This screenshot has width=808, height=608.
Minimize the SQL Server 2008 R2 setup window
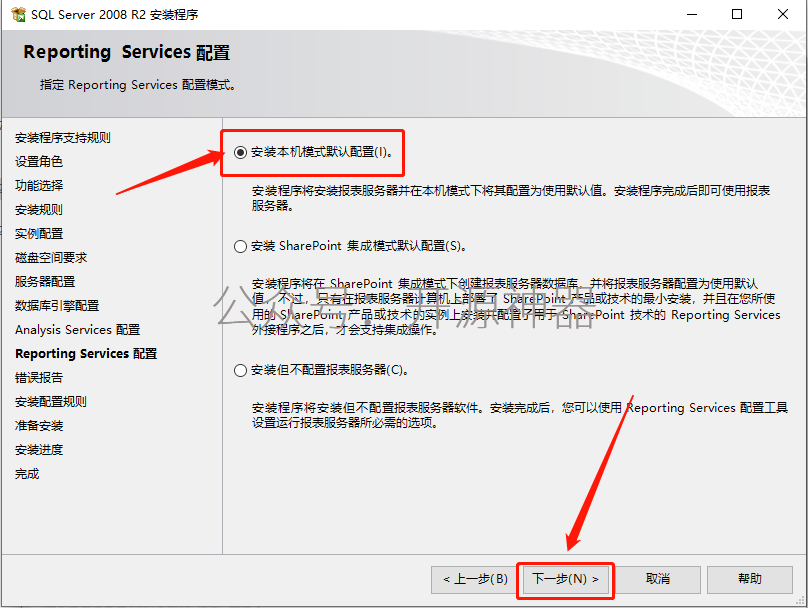click(x=692, y=14)
